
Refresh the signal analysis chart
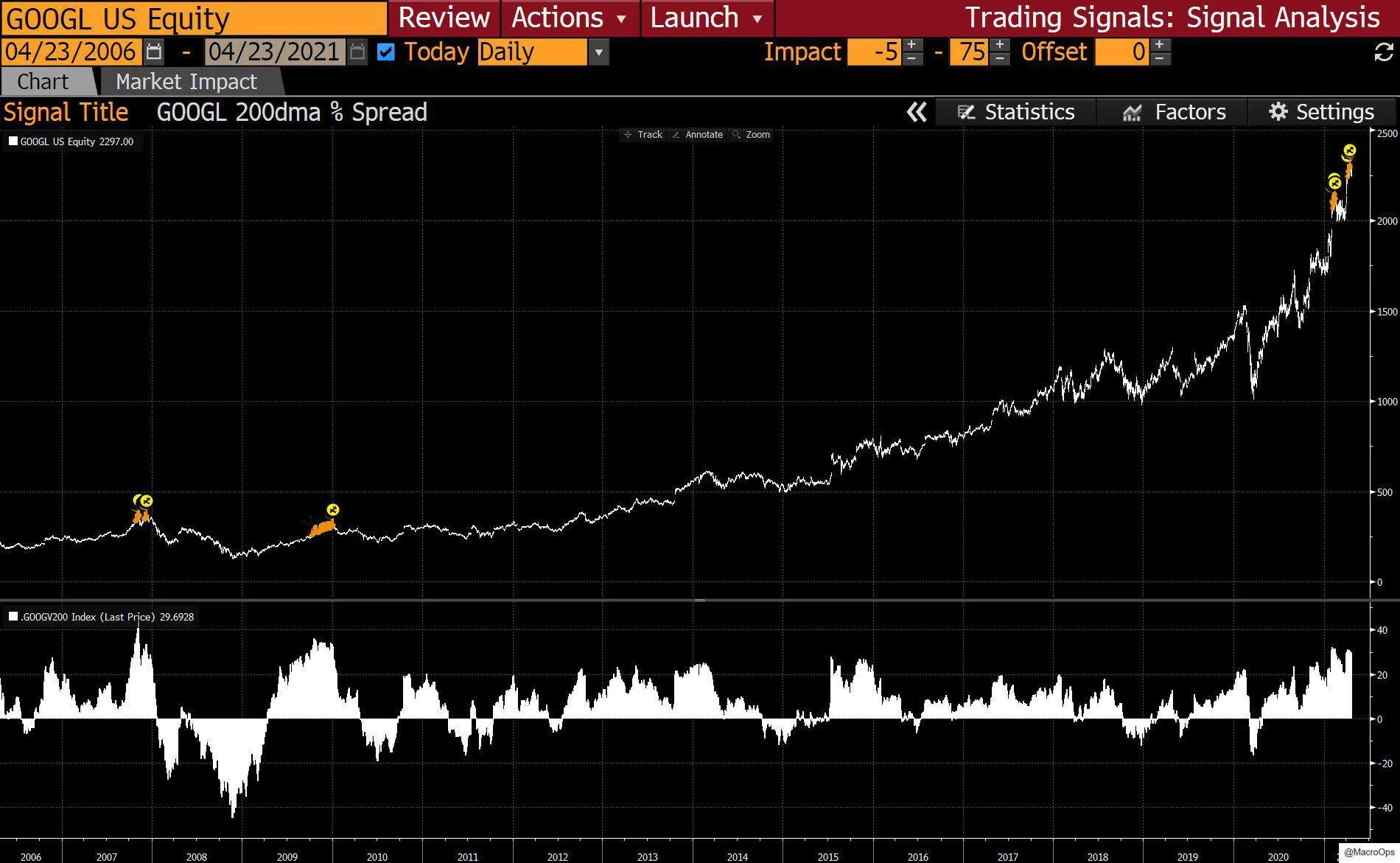click(x=1384, y=52)
